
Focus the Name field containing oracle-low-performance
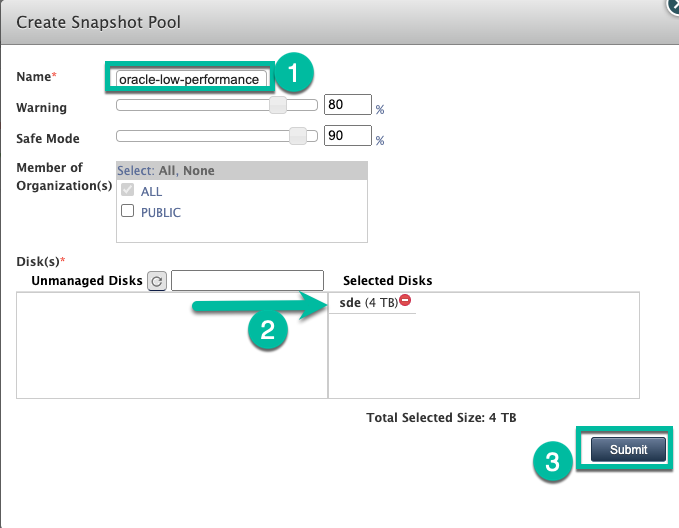pos(188,78)
